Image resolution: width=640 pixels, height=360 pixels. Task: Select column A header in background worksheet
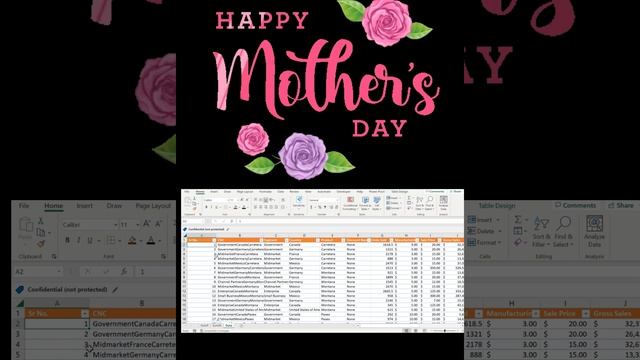coord(57,303)
